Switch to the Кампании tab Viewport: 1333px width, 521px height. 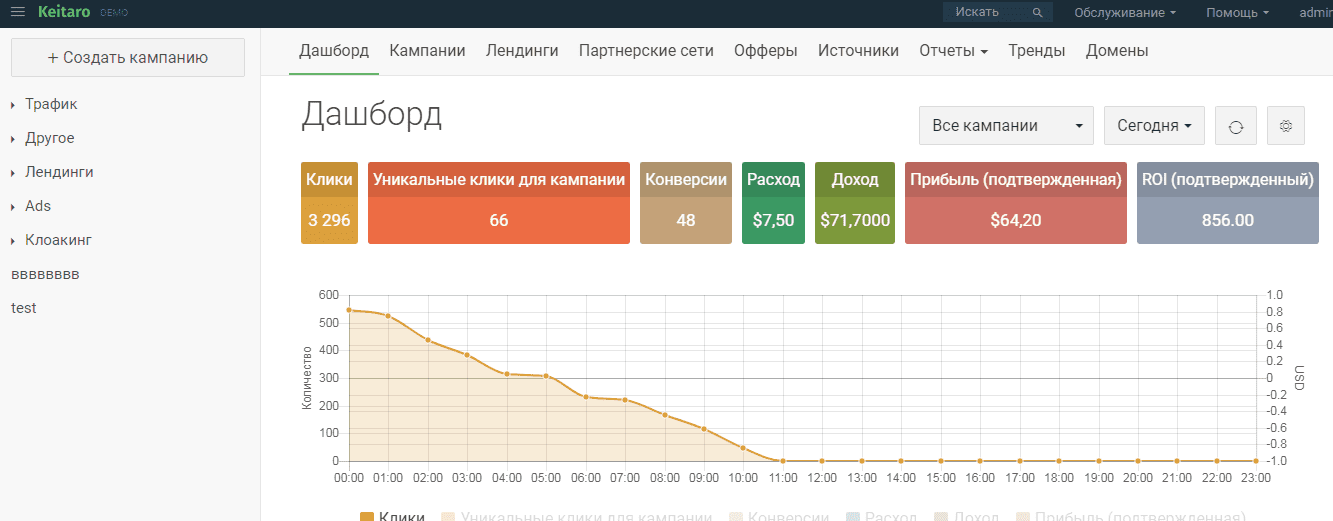427,51
